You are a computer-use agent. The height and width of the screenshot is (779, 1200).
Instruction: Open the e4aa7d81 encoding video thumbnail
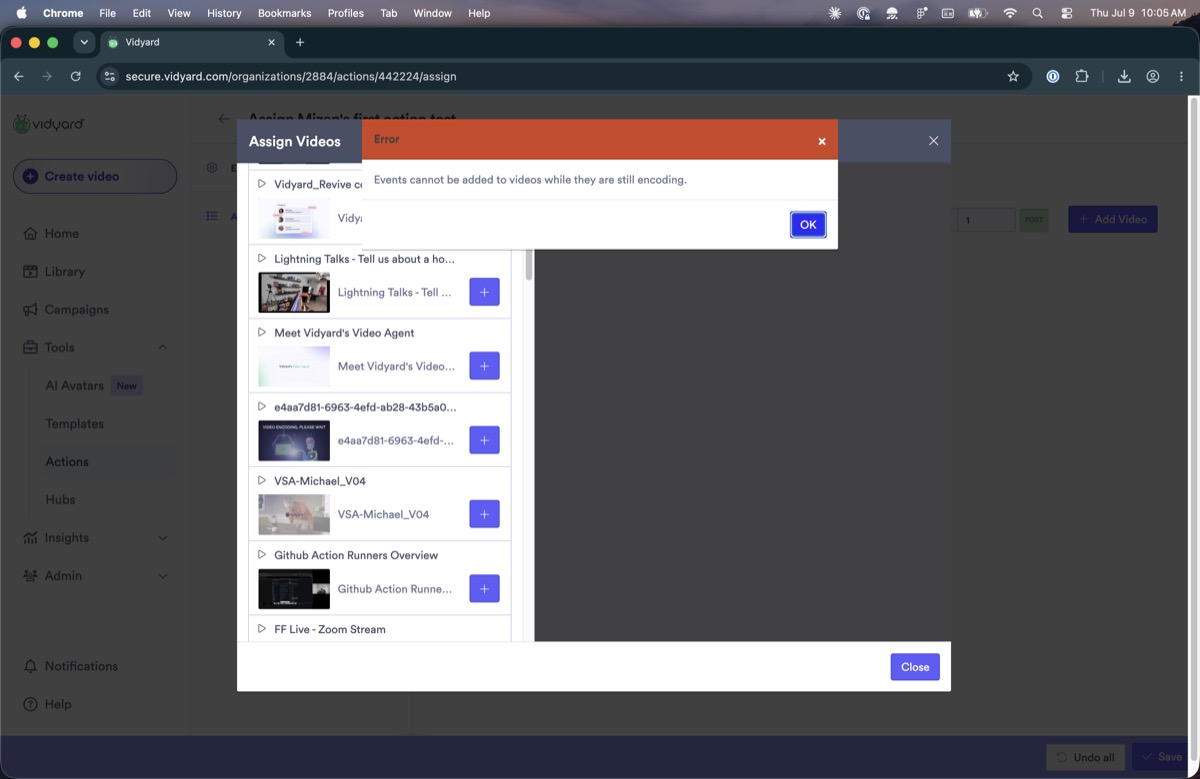pos(294,440)
